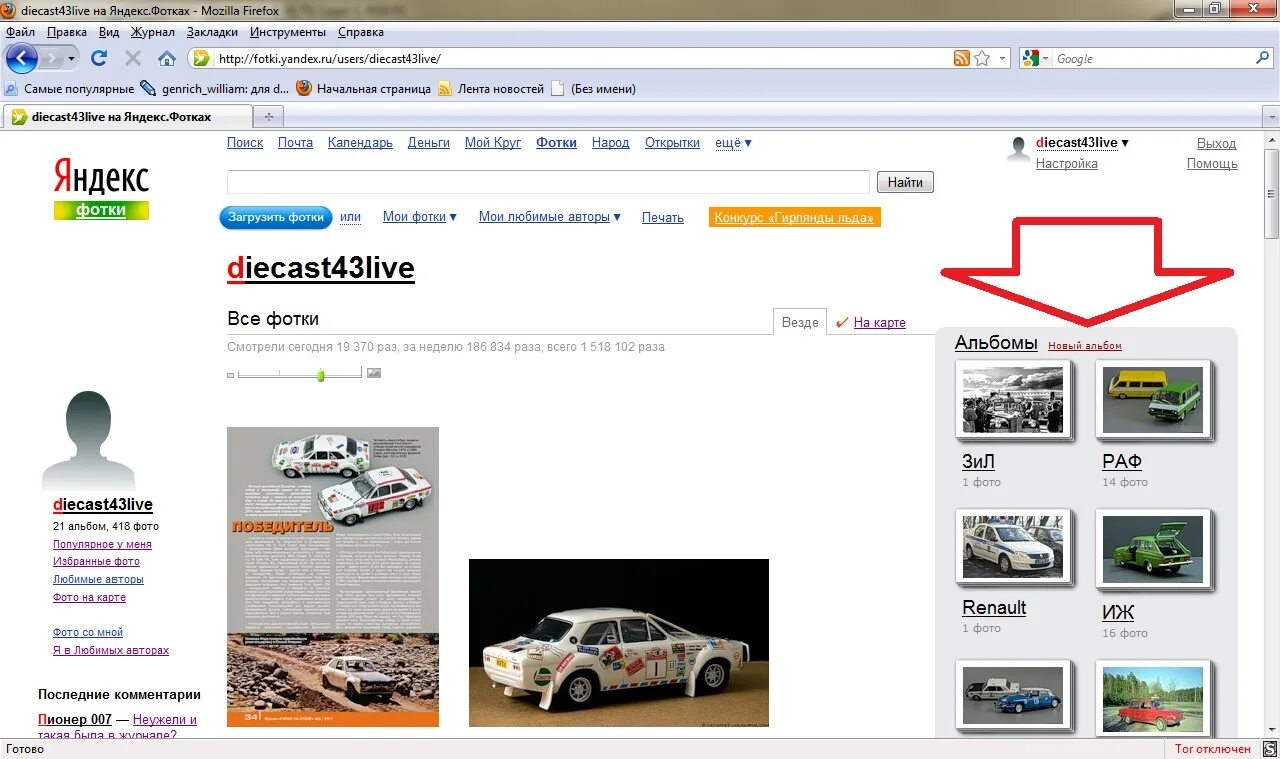Open the Конкурс «Гирлянды льда» banner
The height and width of the screenshot is (759, 1280).
[x=795, y=217]
